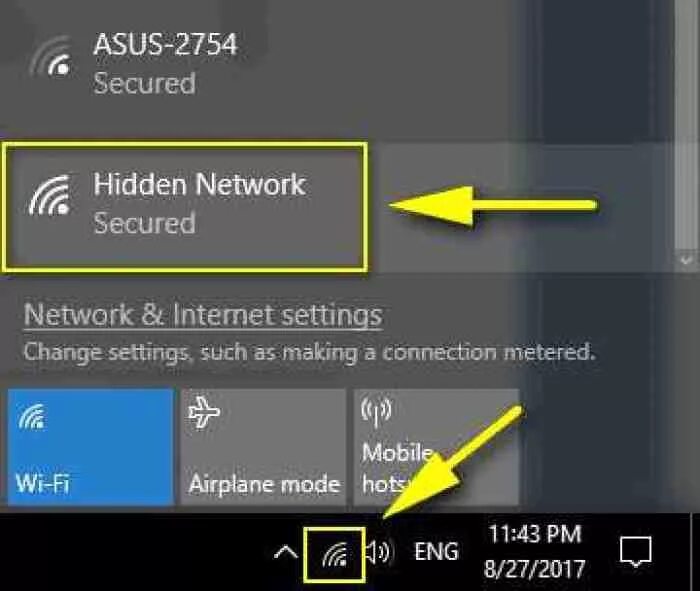Click the Wi-Fi network icon in the system tray
The image size is (700, 591).
pyautogui.click(x=335, y=555)
